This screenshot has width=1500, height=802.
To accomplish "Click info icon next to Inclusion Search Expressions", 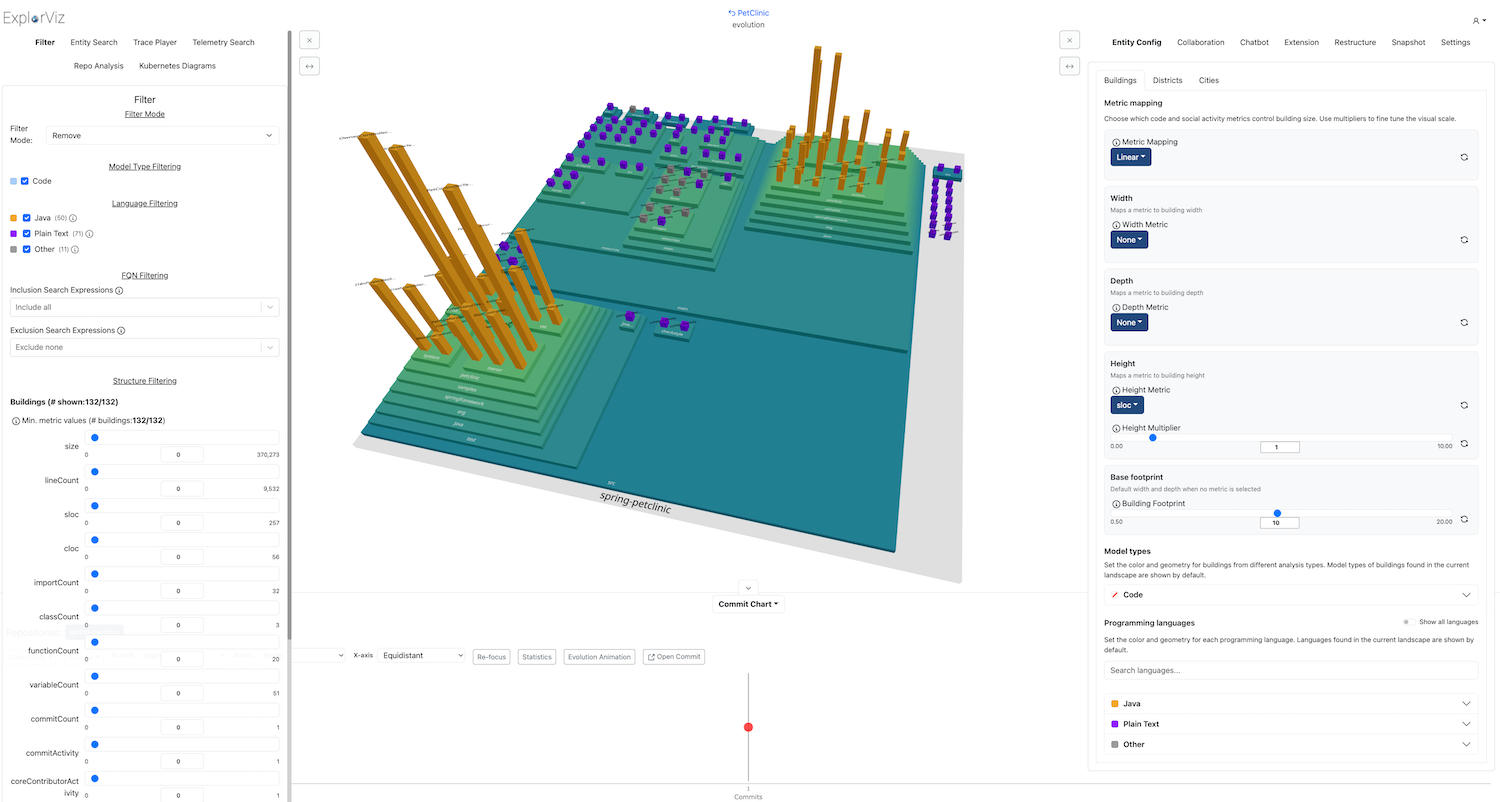I will tap(120, 291).
